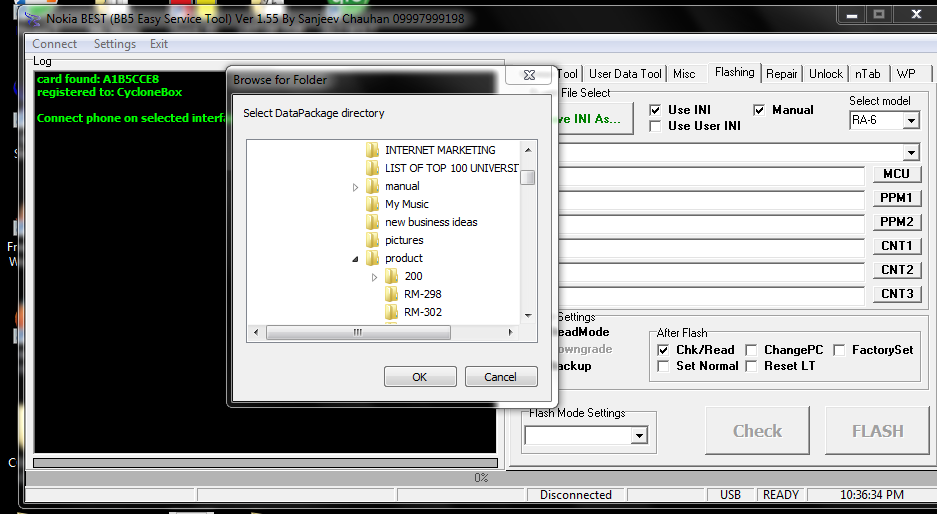Enable the FactorySet checkbox

pos(839,350)
